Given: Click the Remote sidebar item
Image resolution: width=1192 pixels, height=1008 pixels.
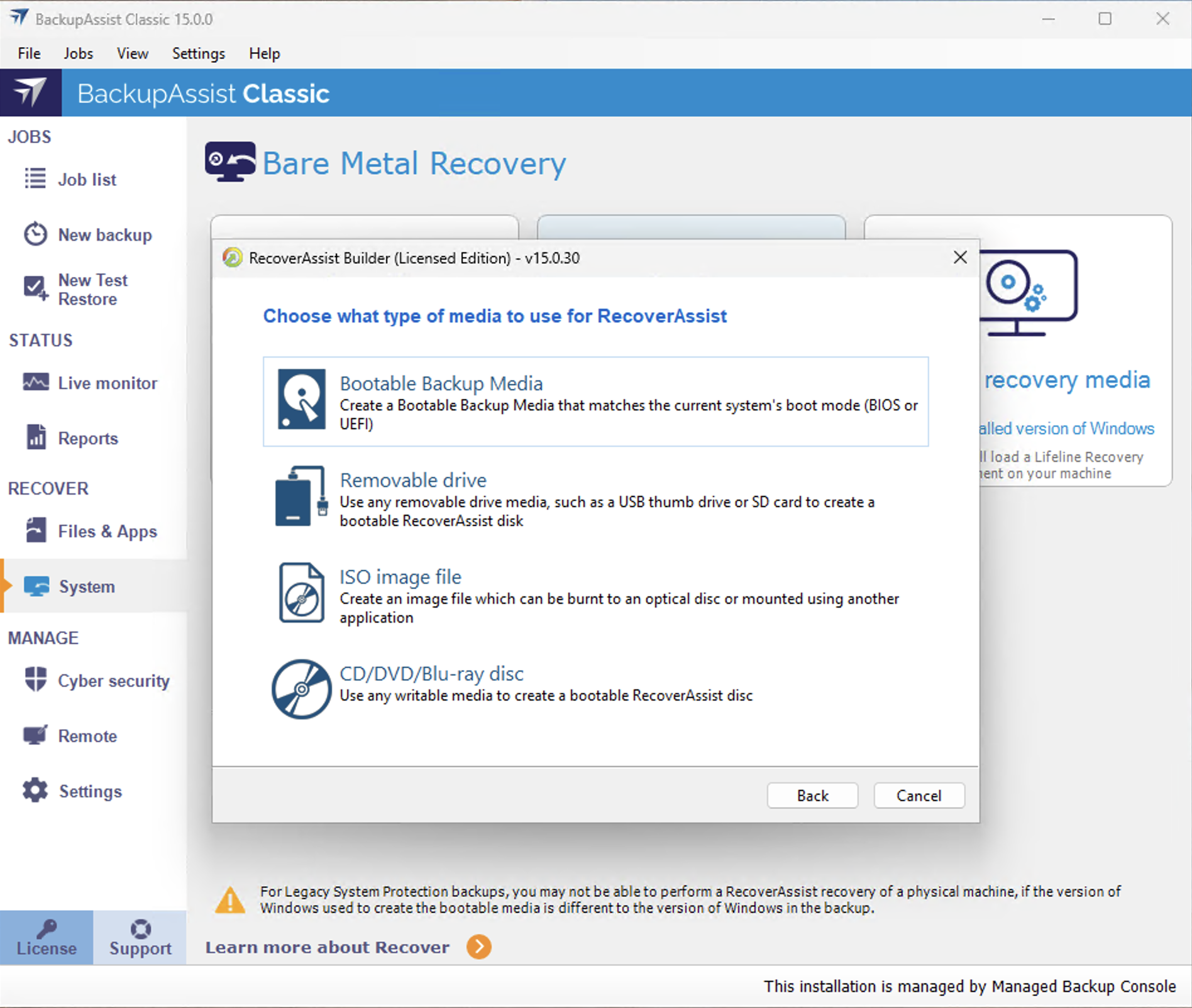Looking at the screenshot, I should point(87,737).
